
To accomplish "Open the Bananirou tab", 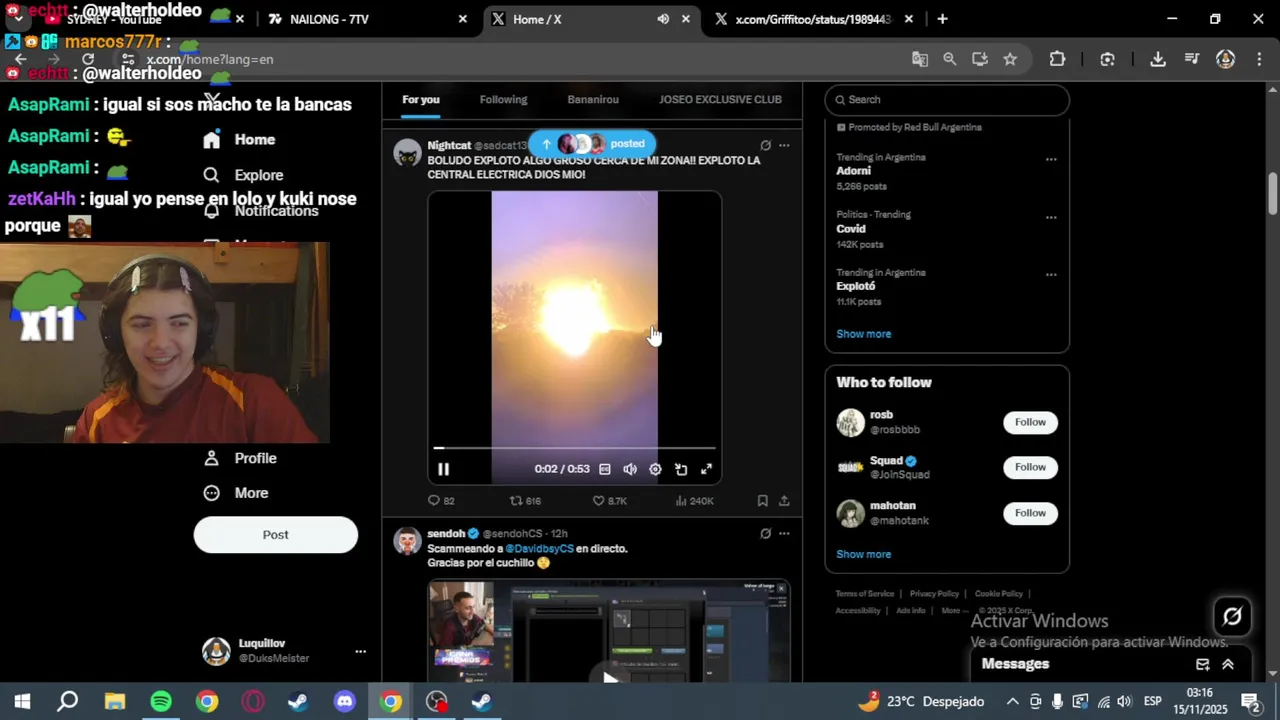I will coord(593,99).
